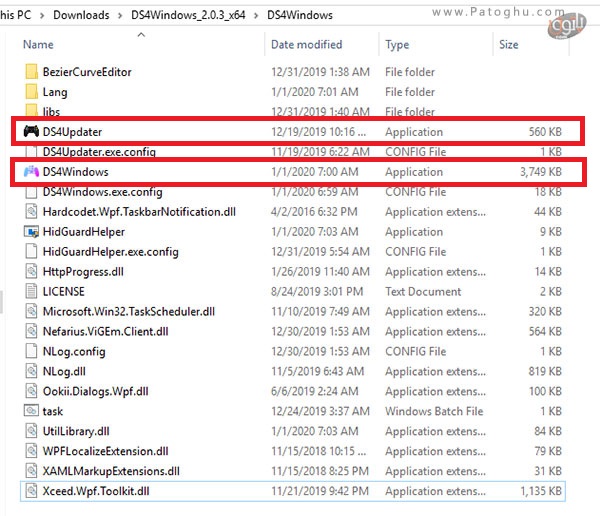
Task: Select the Microsoft.Win32.TaskScheduler.dll file name
Action: tap(129, 311)
